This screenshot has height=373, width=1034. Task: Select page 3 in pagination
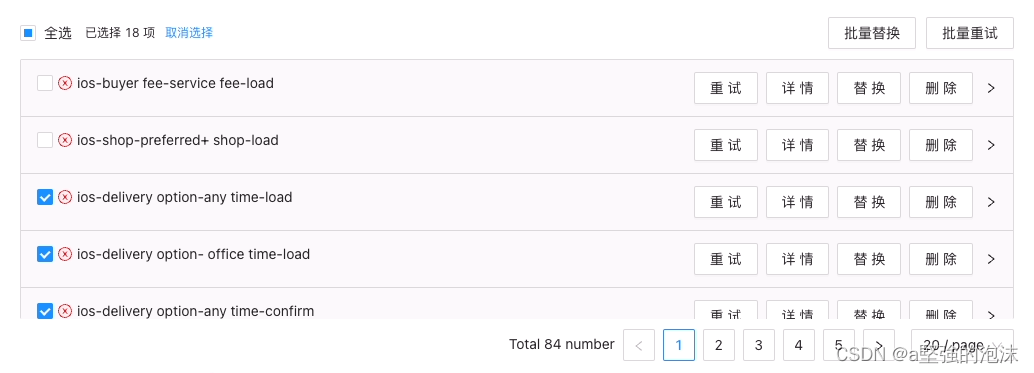759,345
